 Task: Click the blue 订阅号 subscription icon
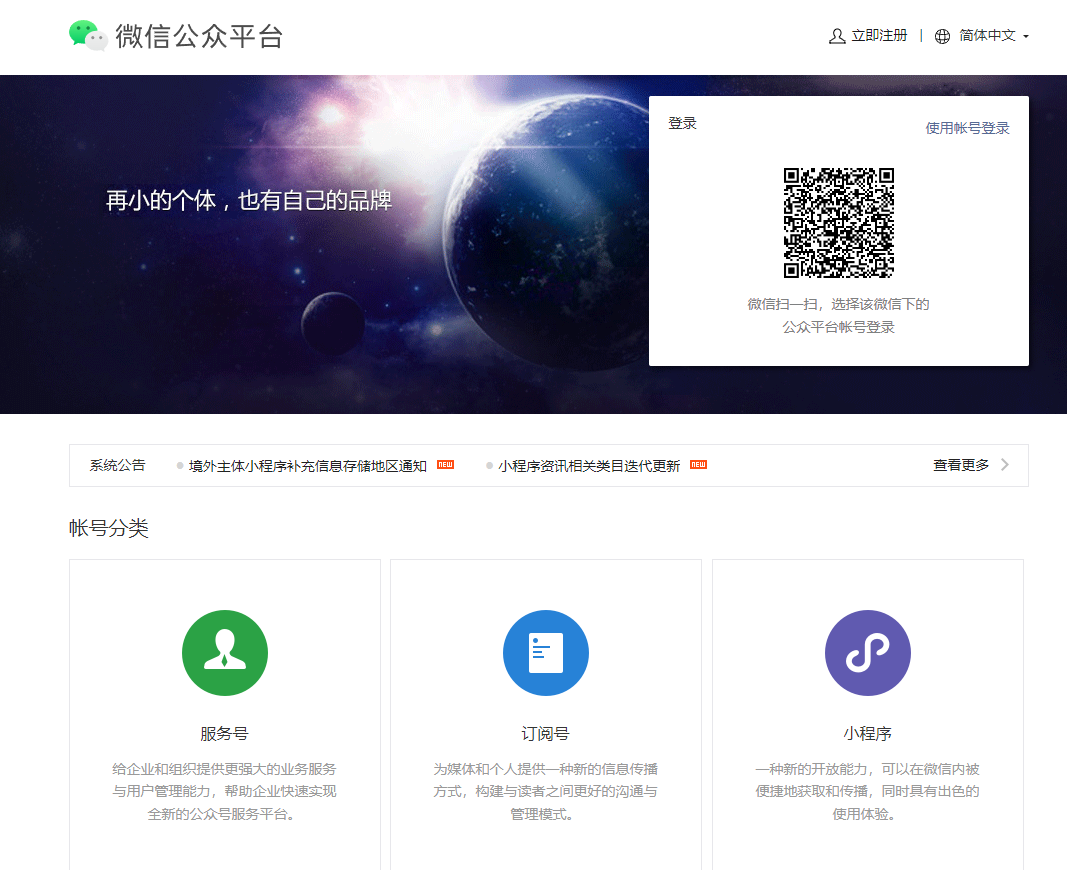[546, 653]
